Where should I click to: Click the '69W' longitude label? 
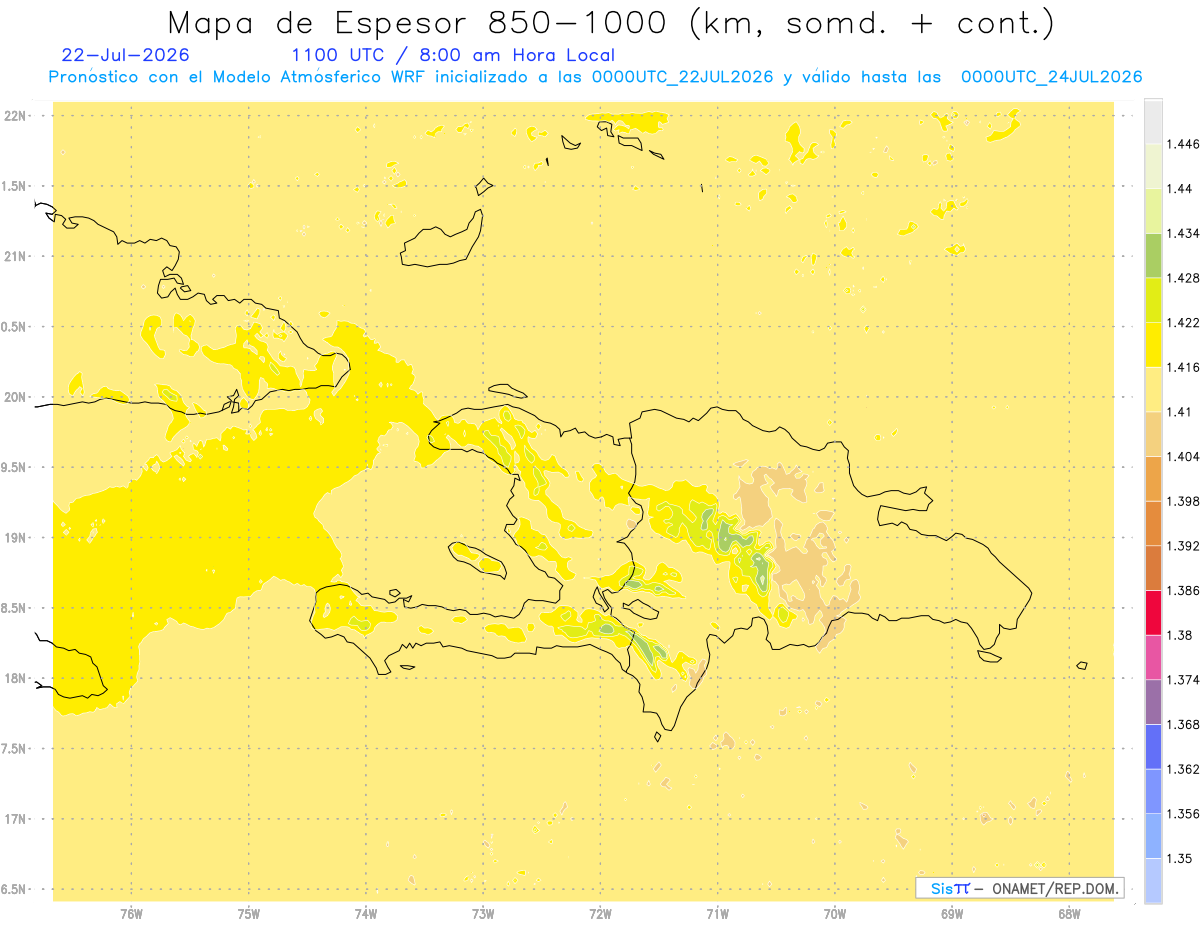952,914
